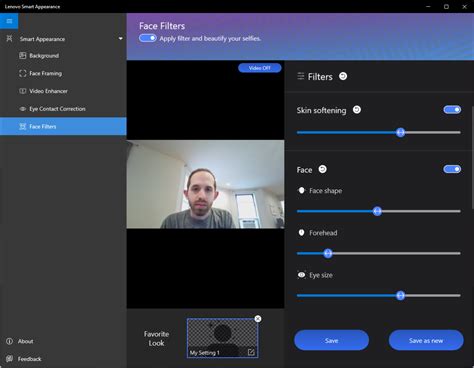Screen dimensions: 474x368
Task: Click the filters panel vertical scrollbar
Action: (x=472, y=157)
